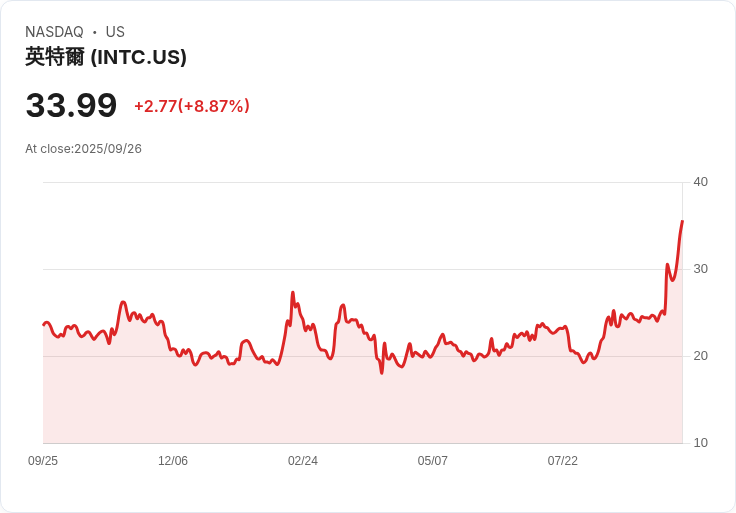Select the 09/25 date on the x-axis

coord(43,461)
